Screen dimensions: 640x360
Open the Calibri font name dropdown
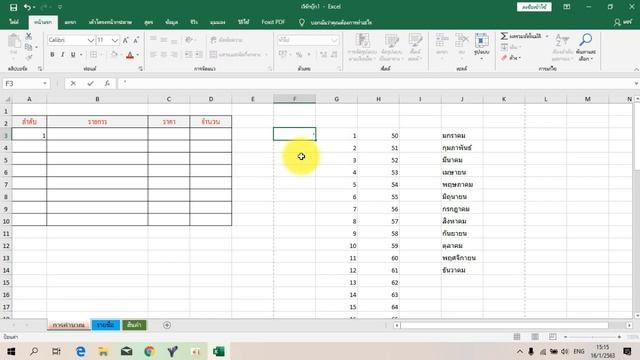click(91, 40)
